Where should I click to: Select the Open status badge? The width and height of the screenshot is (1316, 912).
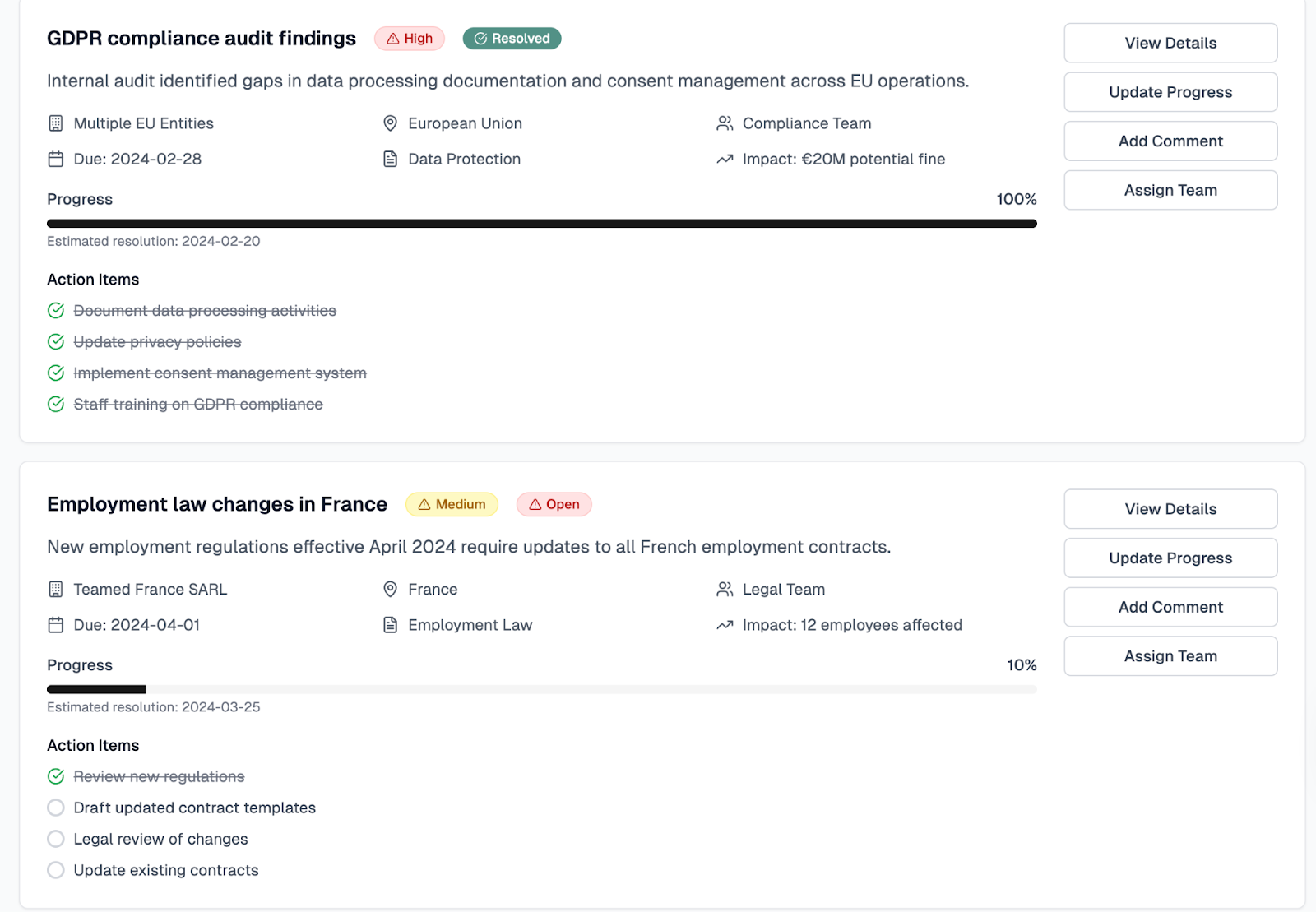(x=554, y=504)
